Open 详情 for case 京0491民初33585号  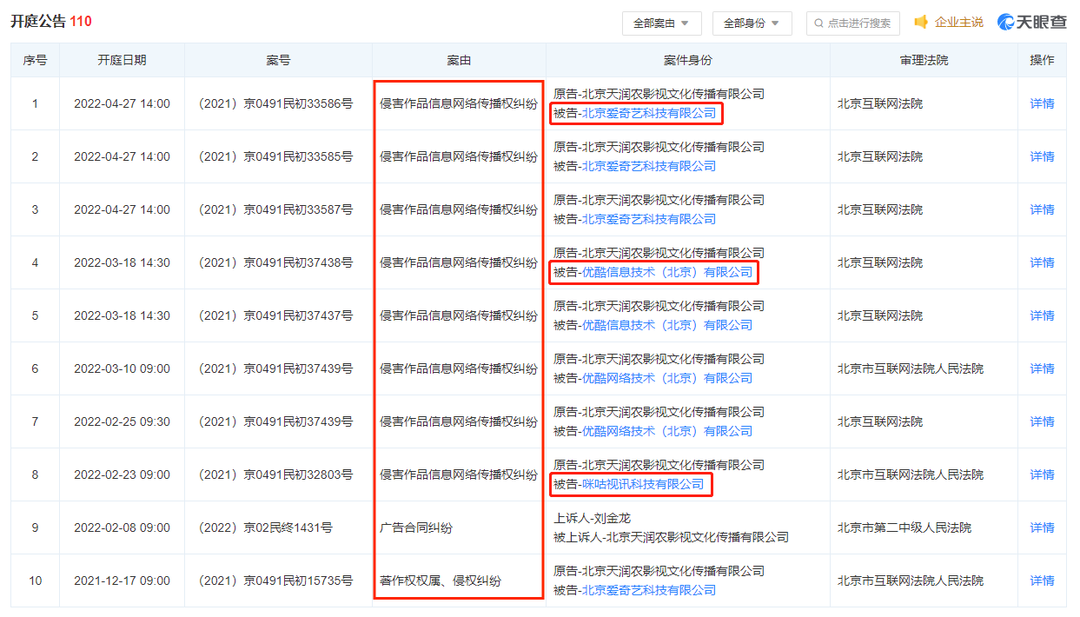[x=1041, y=156]
